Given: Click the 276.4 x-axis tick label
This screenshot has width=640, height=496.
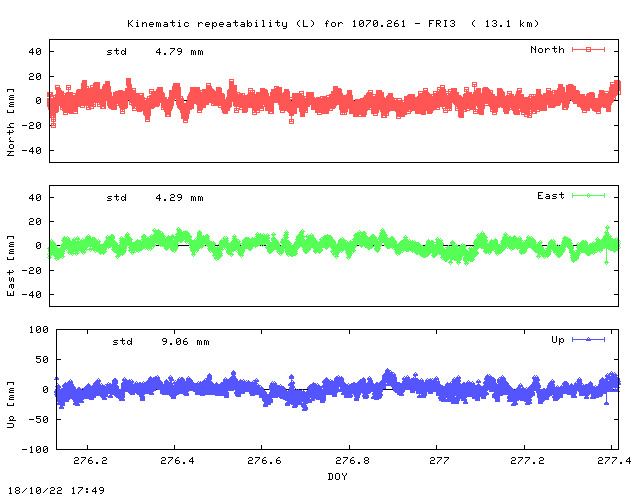Looking at the screenshot, I should tap(177, 461).
